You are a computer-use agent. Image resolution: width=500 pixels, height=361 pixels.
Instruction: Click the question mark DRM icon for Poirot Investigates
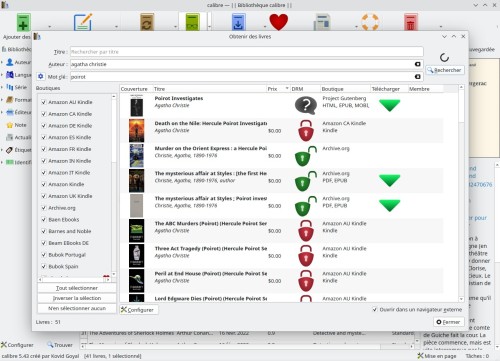(306, 105)
